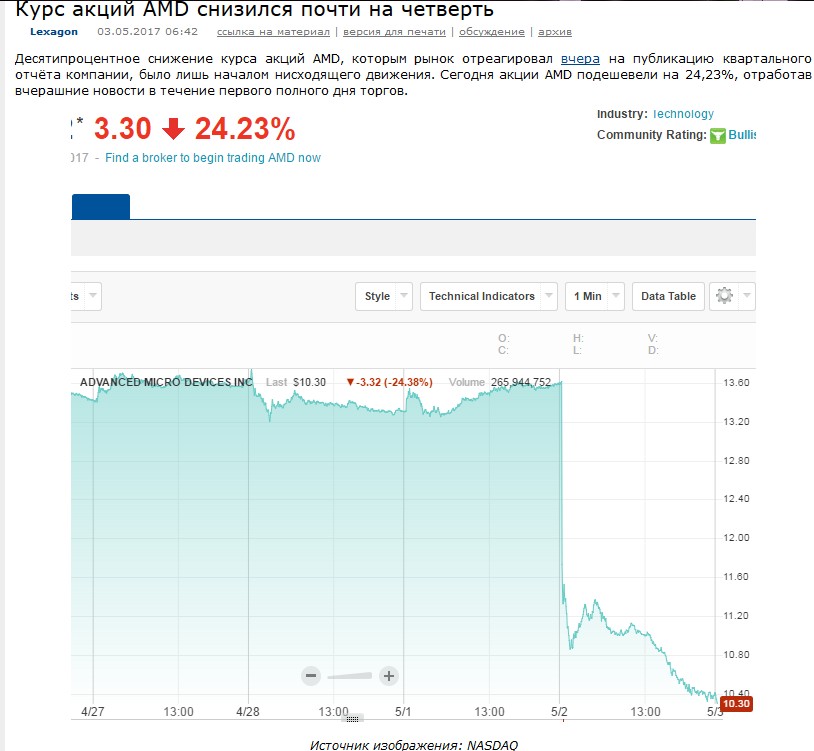Click 'Find a broker to begin trading' link
This screenshot has width=814, height=751.
pos(213,158)
